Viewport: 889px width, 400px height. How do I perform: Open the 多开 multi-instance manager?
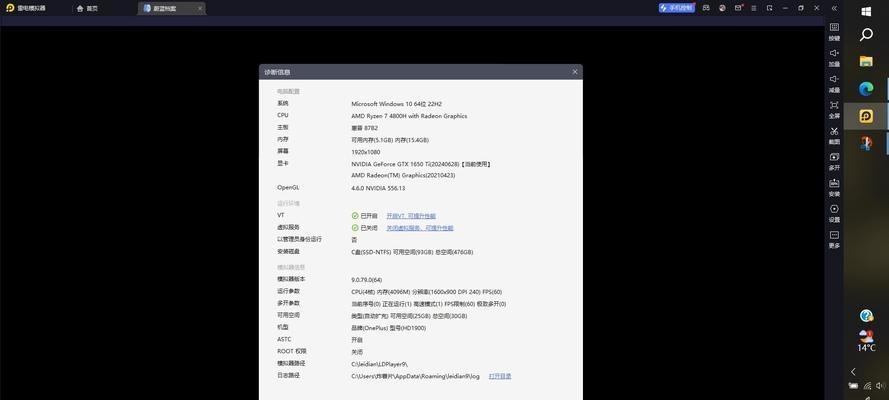coord(834,161)
